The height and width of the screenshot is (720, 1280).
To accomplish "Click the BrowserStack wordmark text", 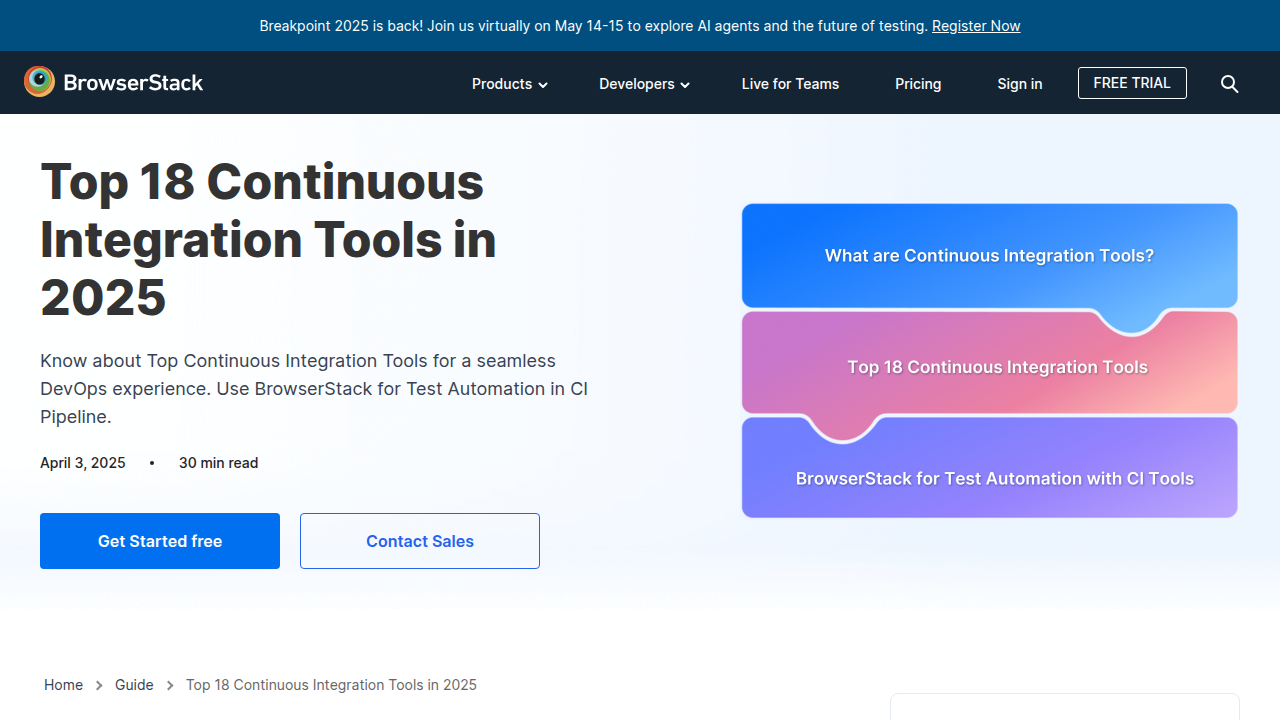I will (x=133, y=83).
